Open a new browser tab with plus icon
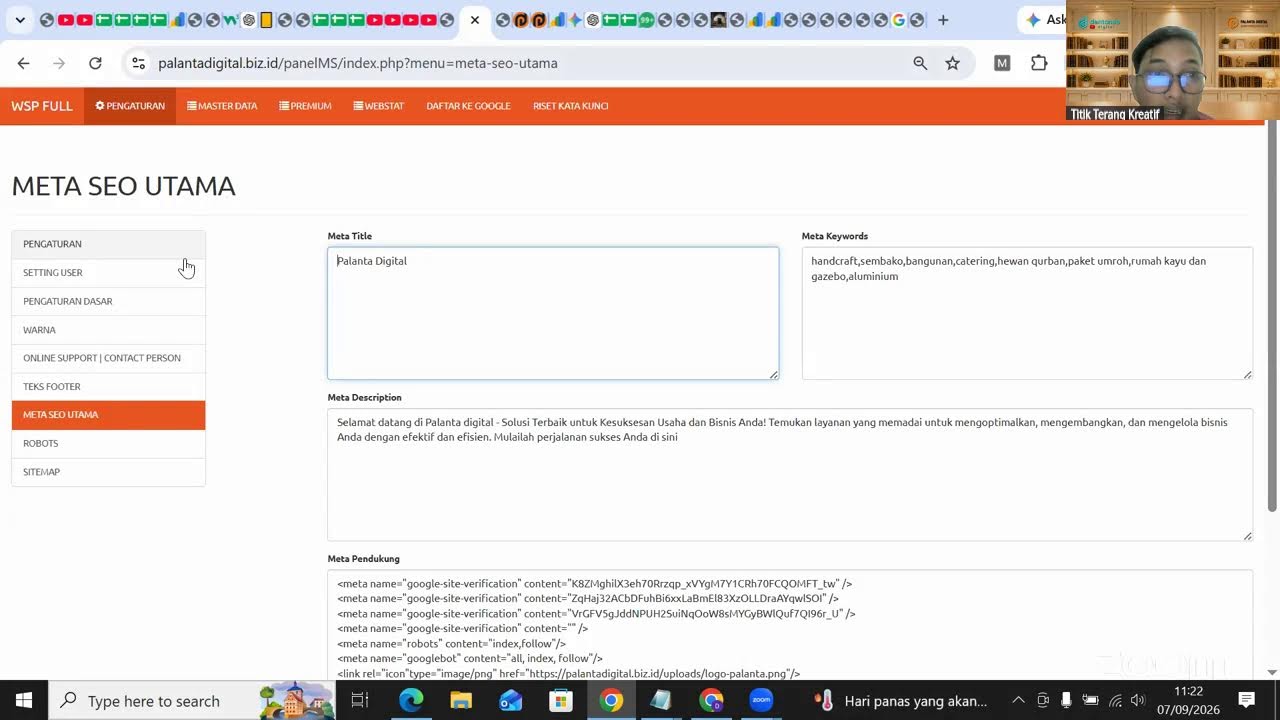This screenshot has width=1280, height=720. [x=942, y=20]
